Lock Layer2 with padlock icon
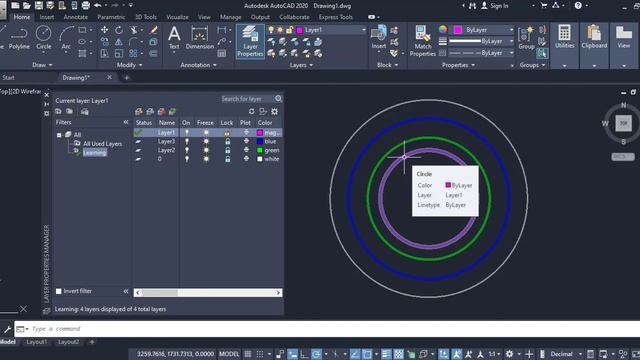This screenshot has height=360, width=640. coord(227,150)
